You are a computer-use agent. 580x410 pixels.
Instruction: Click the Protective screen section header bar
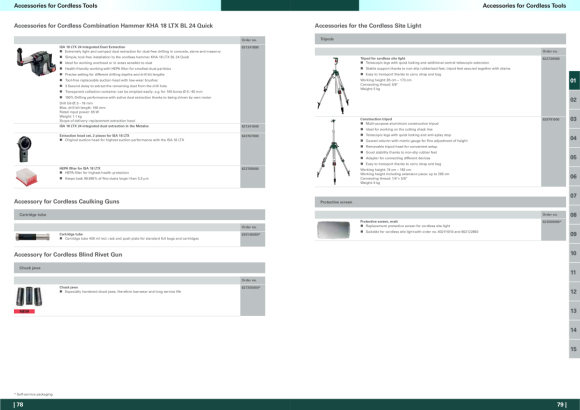pyautogui.click(x=440, y=202)
